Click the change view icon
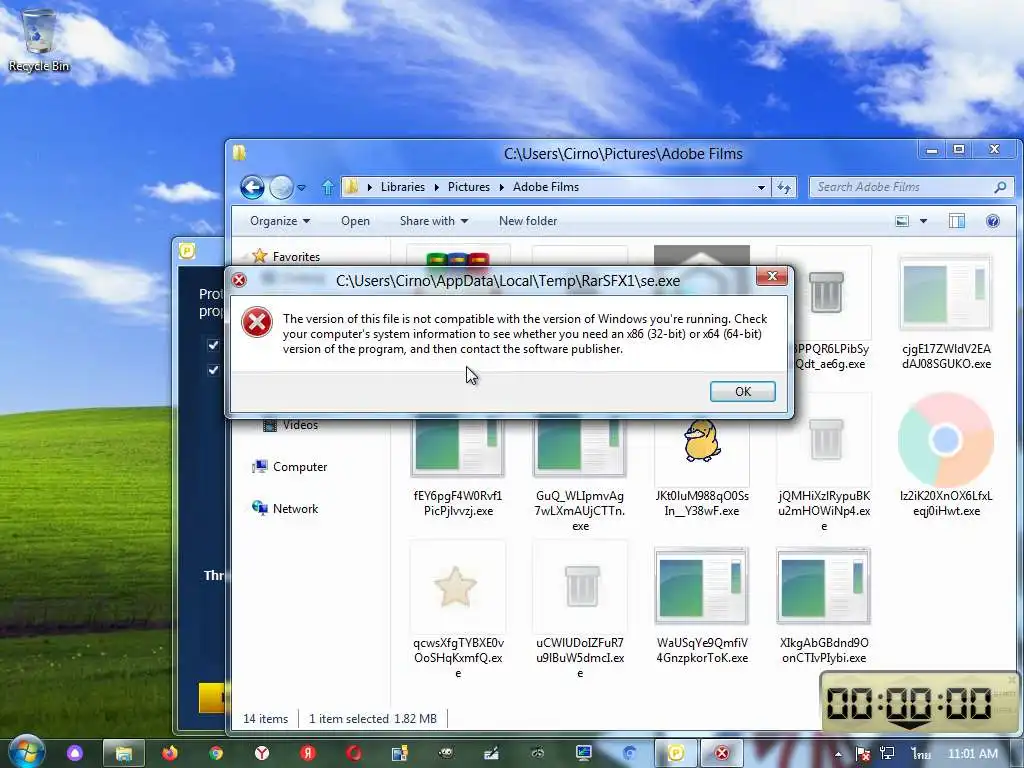Image resolution: width=1024 pixels, height=768 pixels. click(902, 221)
